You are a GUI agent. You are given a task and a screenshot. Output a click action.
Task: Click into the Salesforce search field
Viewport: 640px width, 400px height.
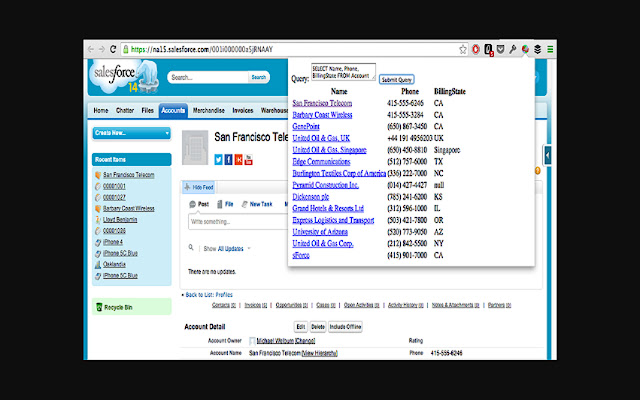click(x=208, y=77)
